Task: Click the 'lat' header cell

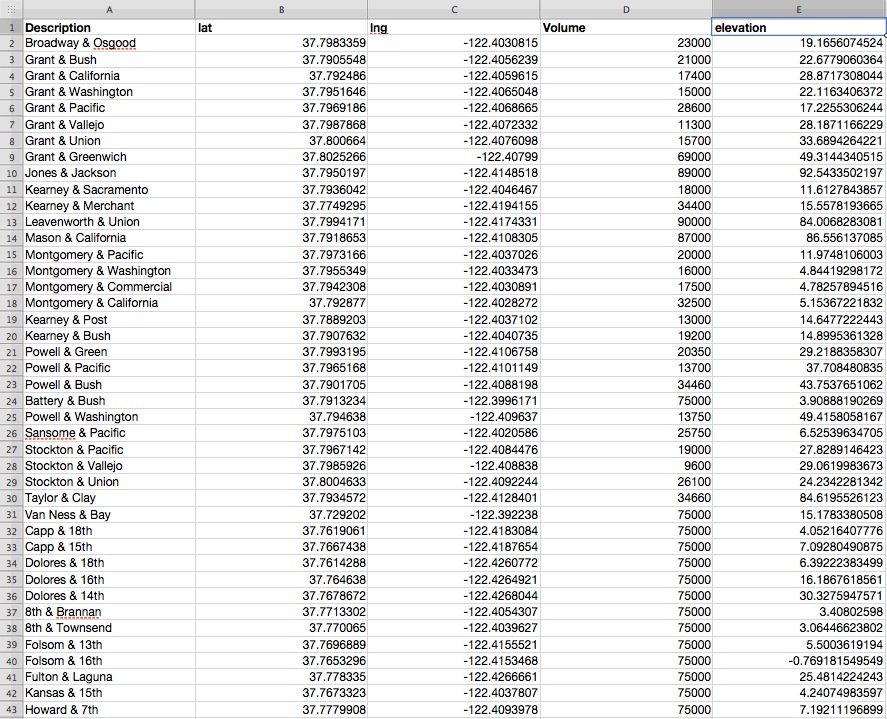Action: (x=281, y=27)
